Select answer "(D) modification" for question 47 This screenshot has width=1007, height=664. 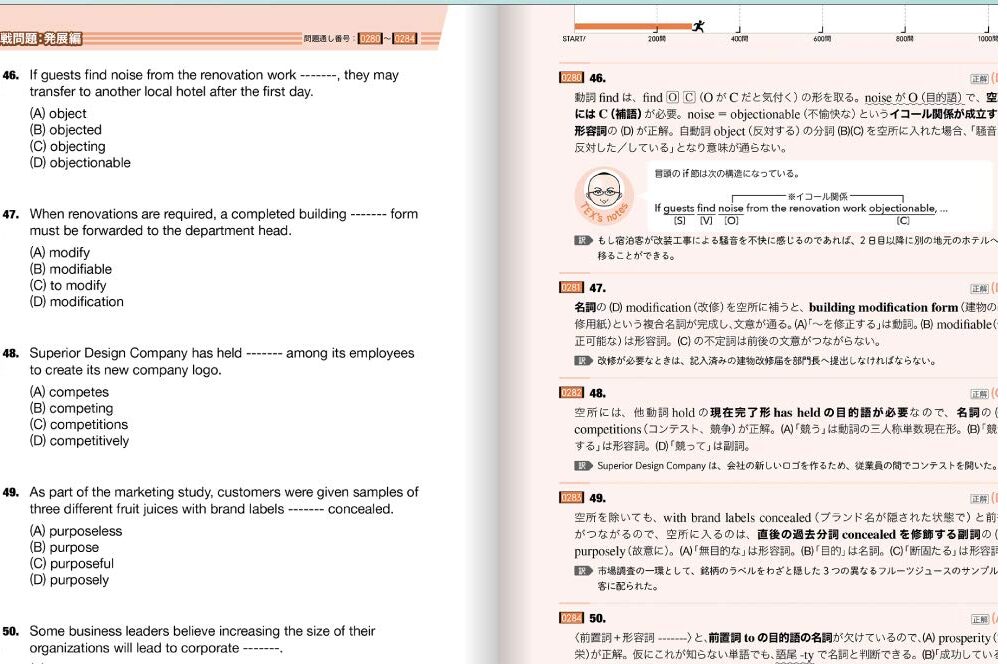point(76,302)
